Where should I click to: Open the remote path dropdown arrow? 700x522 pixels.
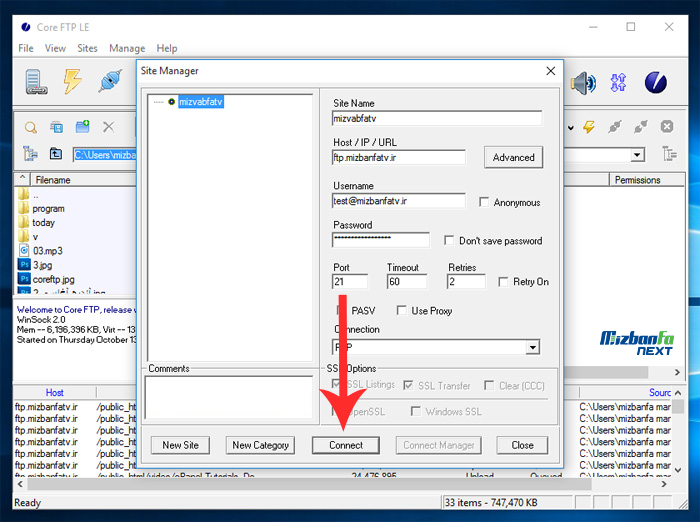pos(637,155)
